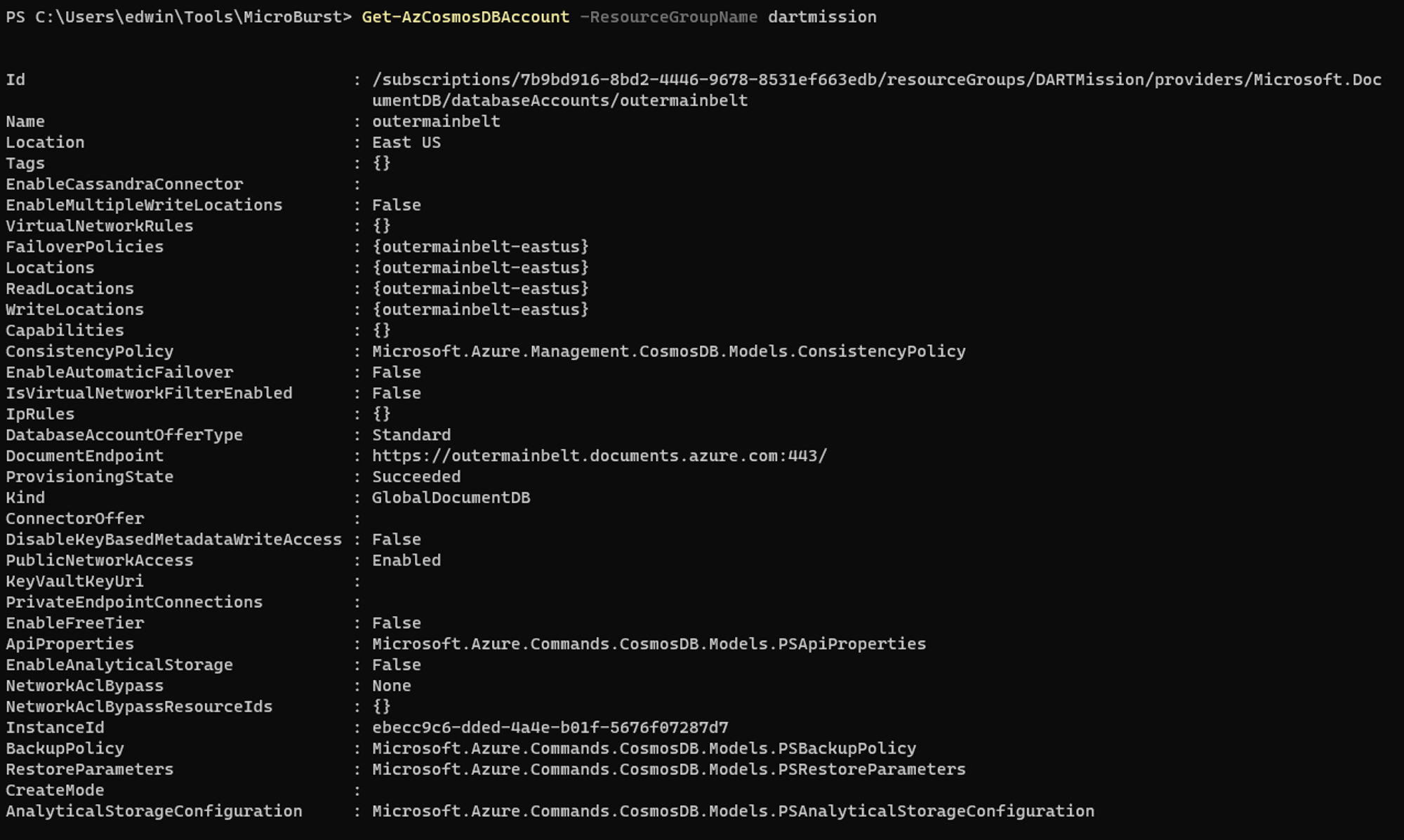Click the ConsistencyPolicy model type value
Viewport: 1404px width, 840px height.
(x=668, y=352)
